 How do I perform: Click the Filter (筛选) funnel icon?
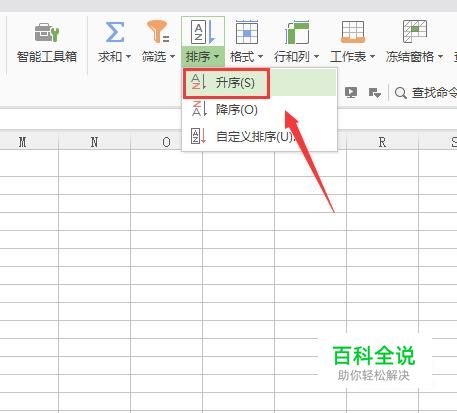(158, 32)
